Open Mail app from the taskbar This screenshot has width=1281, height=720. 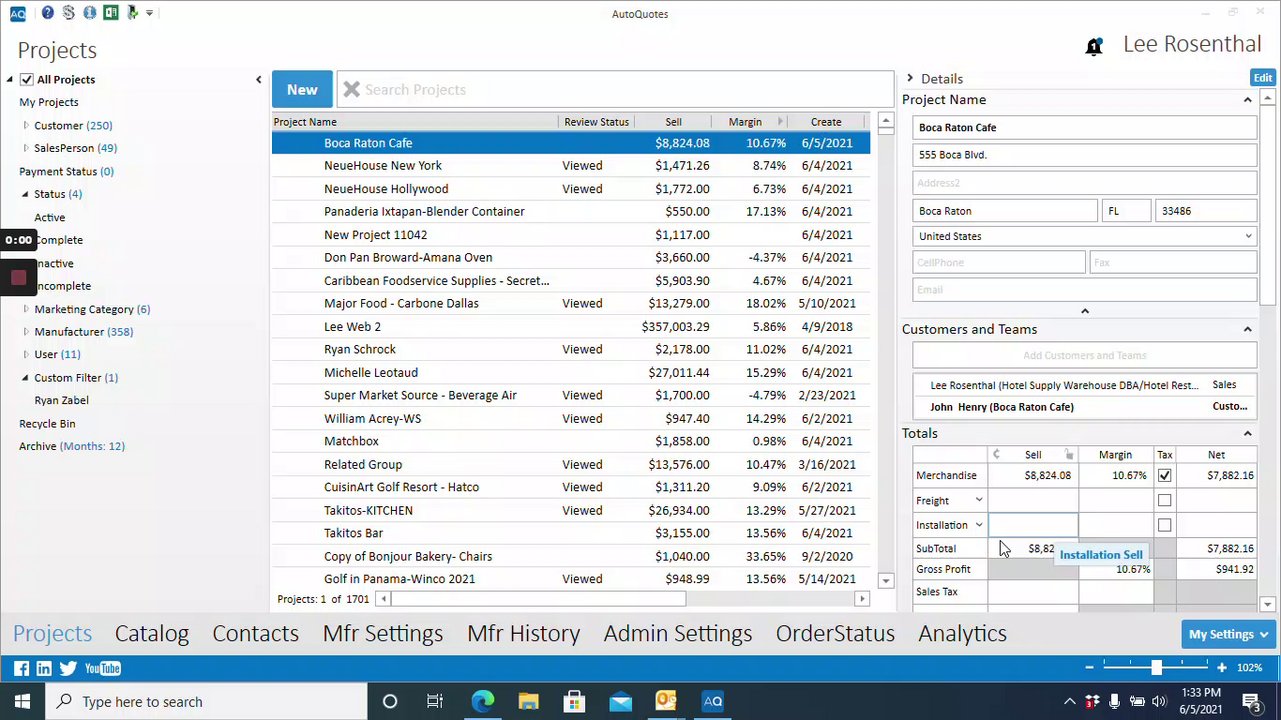click(620, 702)
